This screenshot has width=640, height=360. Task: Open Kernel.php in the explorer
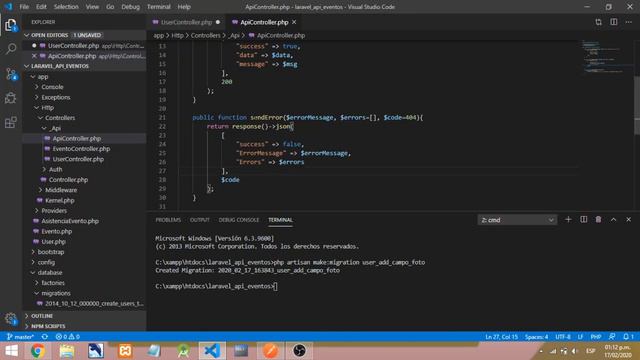tap(60, 200)
